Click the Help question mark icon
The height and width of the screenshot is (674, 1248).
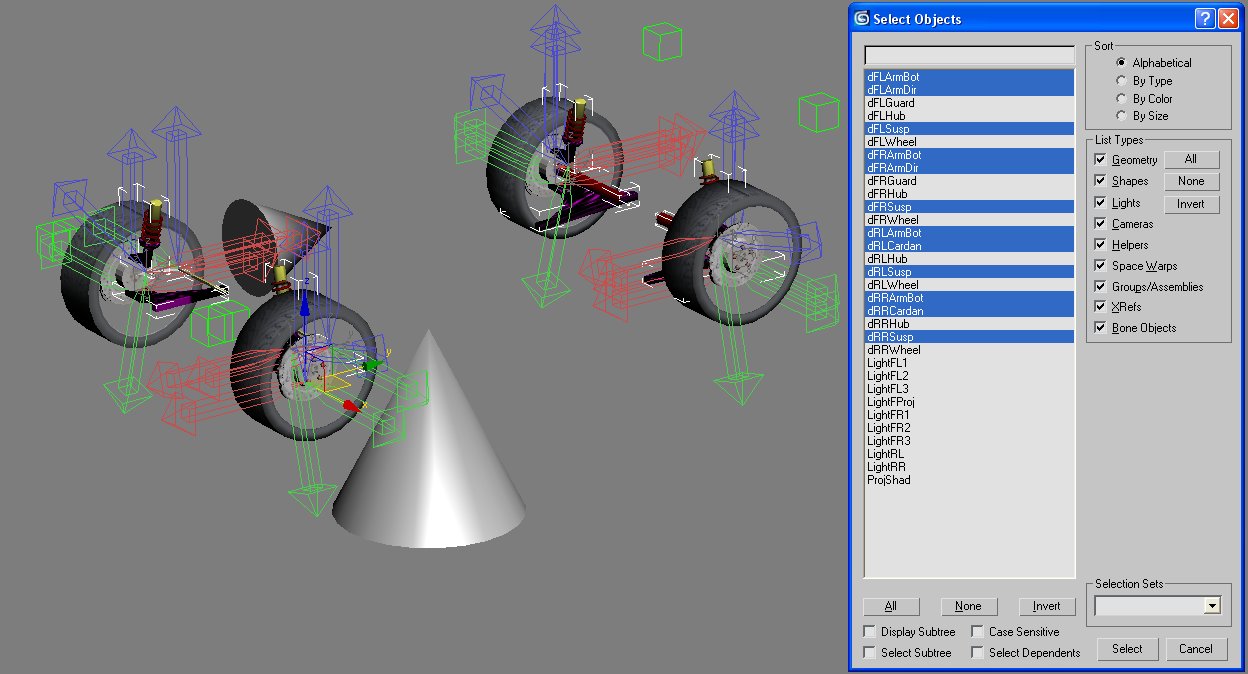click(1204, 19)
